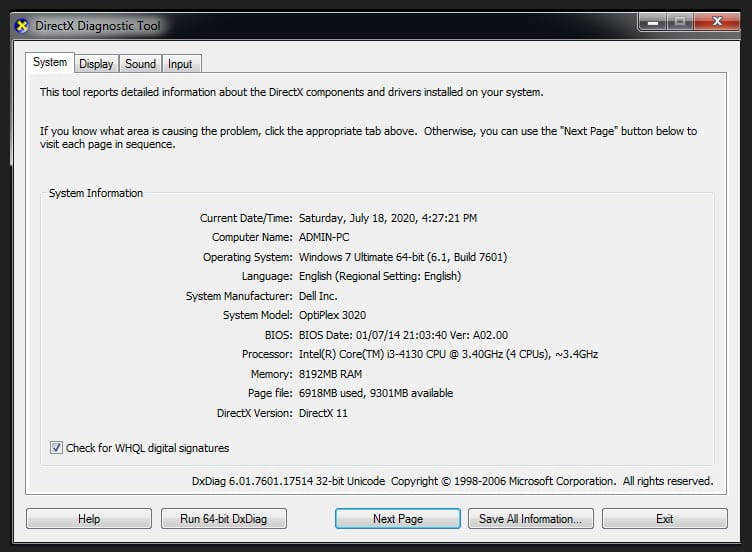Toggle Check for WHQL digital signatures checkbox
Viewport: 752px width, 552px height.
pos(56,447)
